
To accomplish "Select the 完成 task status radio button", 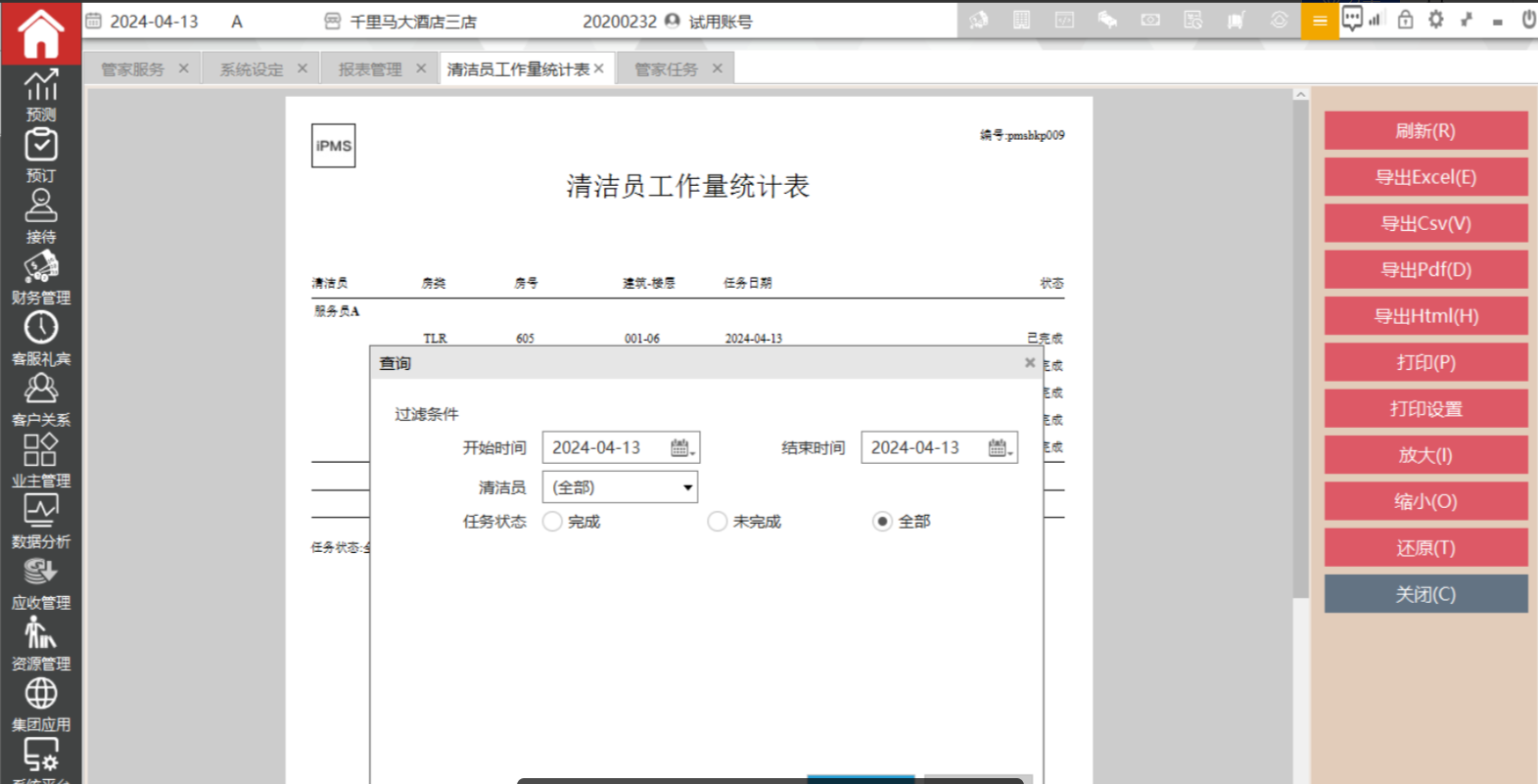I will [552, 522].
